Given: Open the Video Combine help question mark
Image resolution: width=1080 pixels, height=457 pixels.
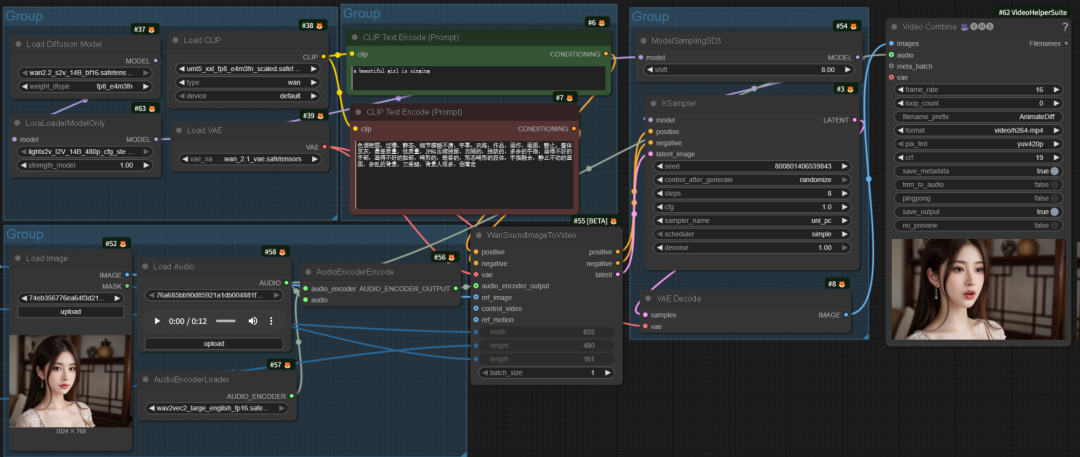Looking at the screenshot, I should click(1065, 27).
